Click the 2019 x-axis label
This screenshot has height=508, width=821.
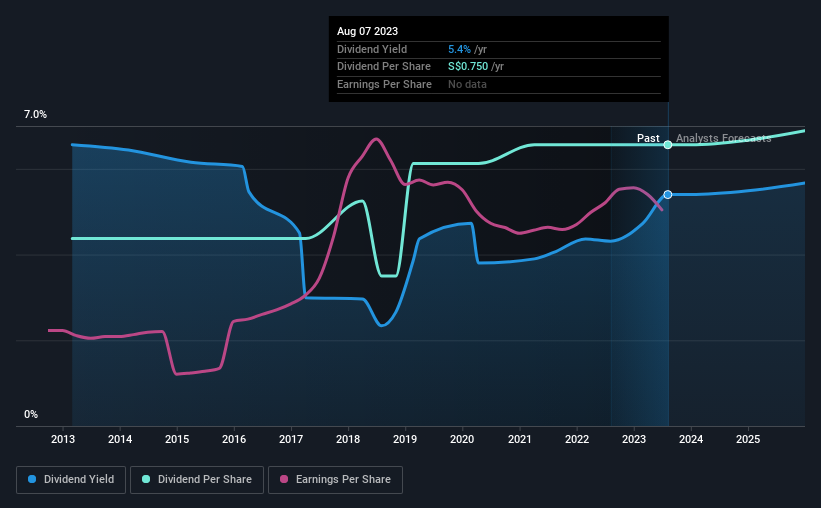405,439
